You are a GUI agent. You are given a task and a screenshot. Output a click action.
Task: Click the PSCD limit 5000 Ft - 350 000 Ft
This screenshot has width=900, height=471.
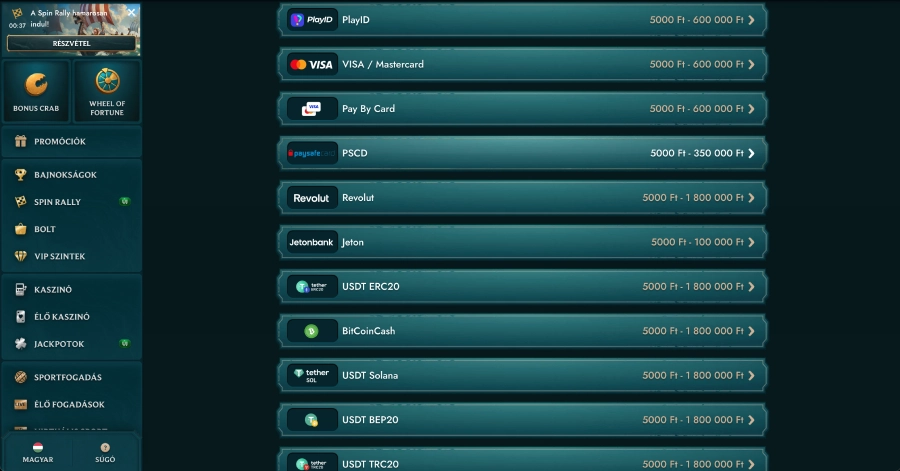(x=697, y=153)
